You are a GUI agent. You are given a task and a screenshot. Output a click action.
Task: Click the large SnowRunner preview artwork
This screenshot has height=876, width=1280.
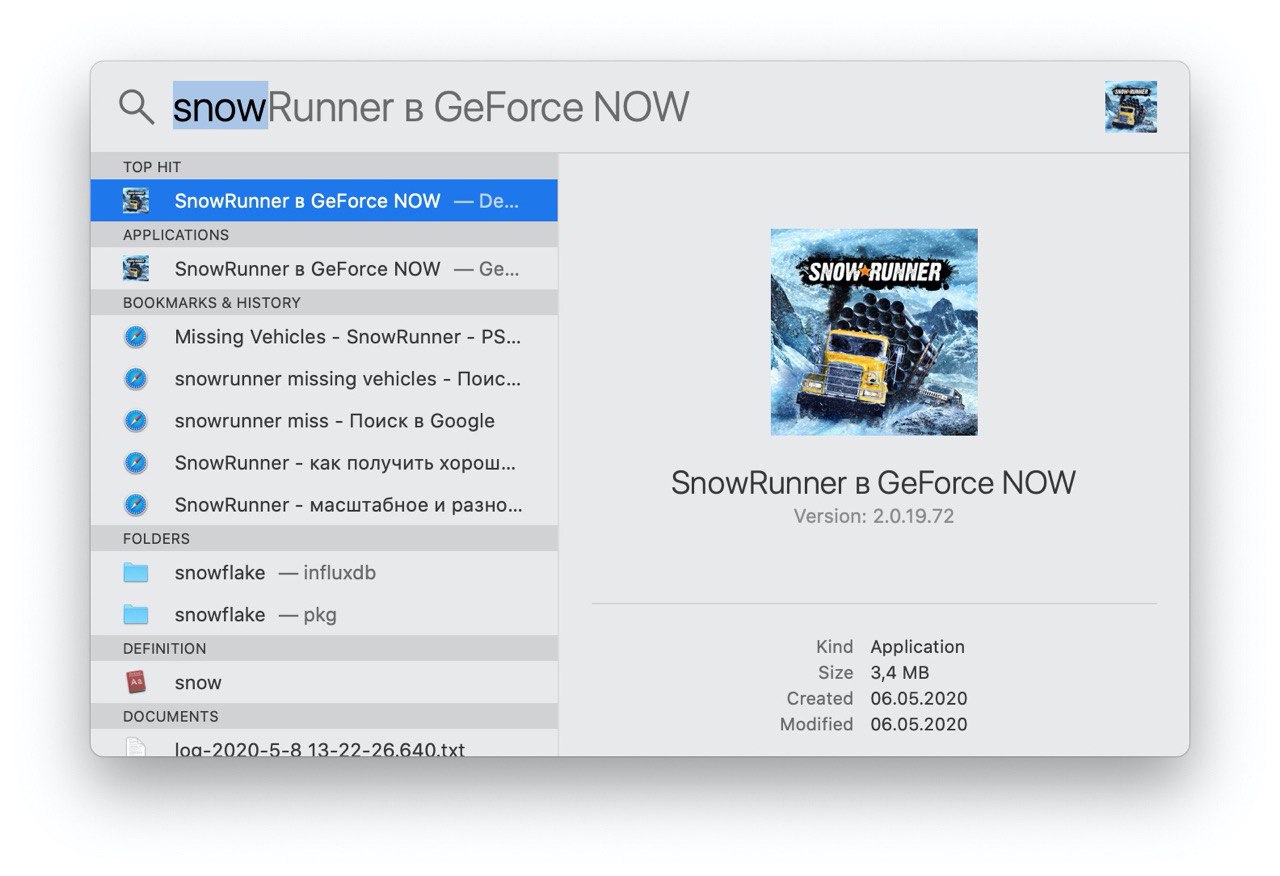point(874,332)
